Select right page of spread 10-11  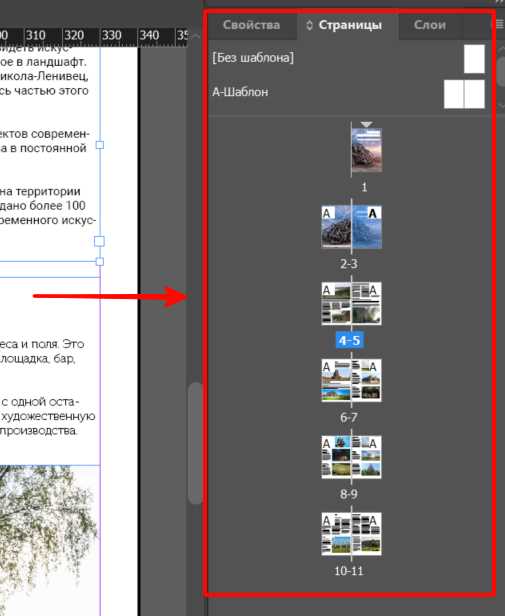tap(367, 534)
